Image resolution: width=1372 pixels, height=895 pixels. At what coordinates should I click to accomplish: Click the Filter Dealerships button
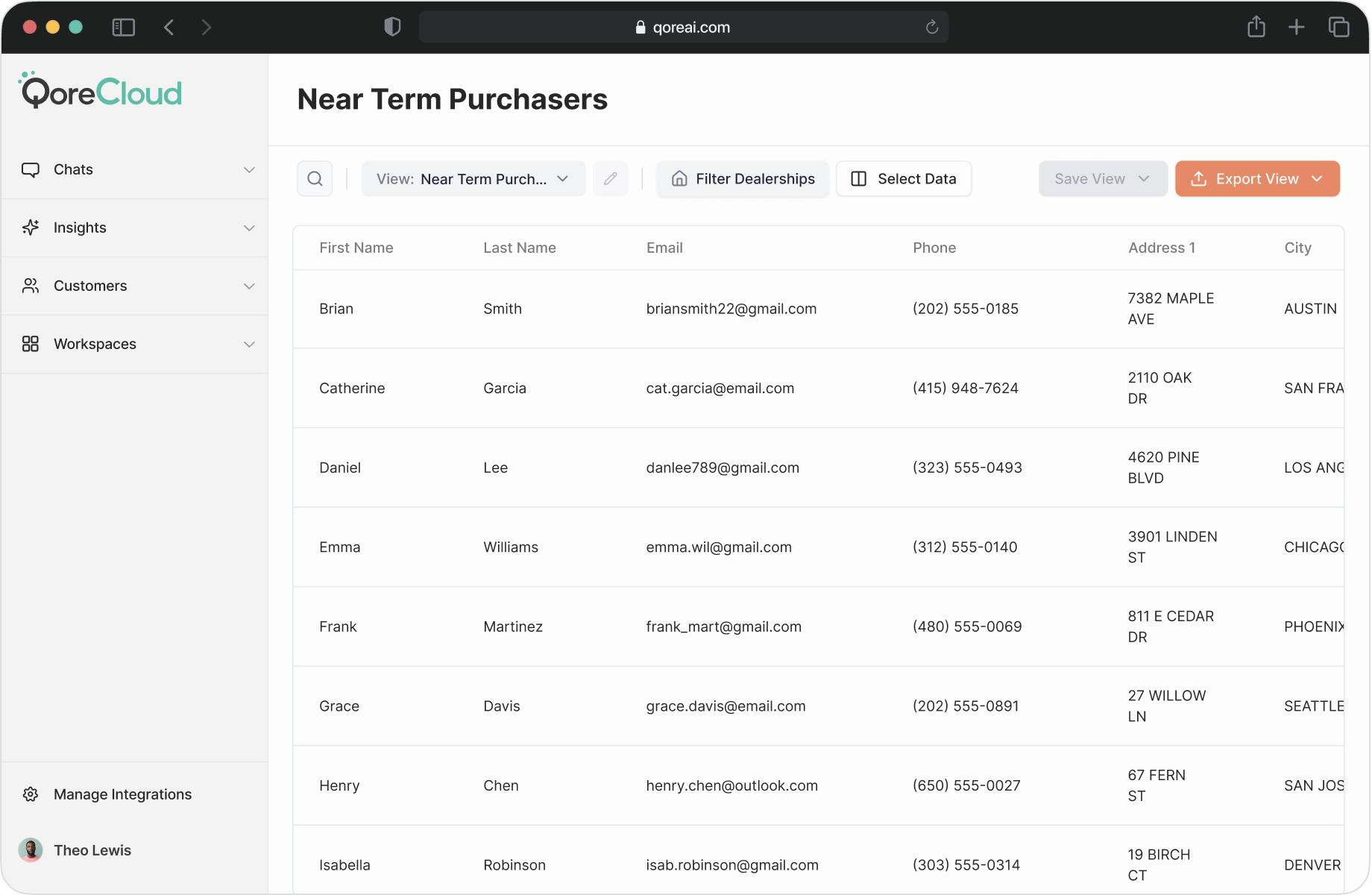tap(743, 179)
